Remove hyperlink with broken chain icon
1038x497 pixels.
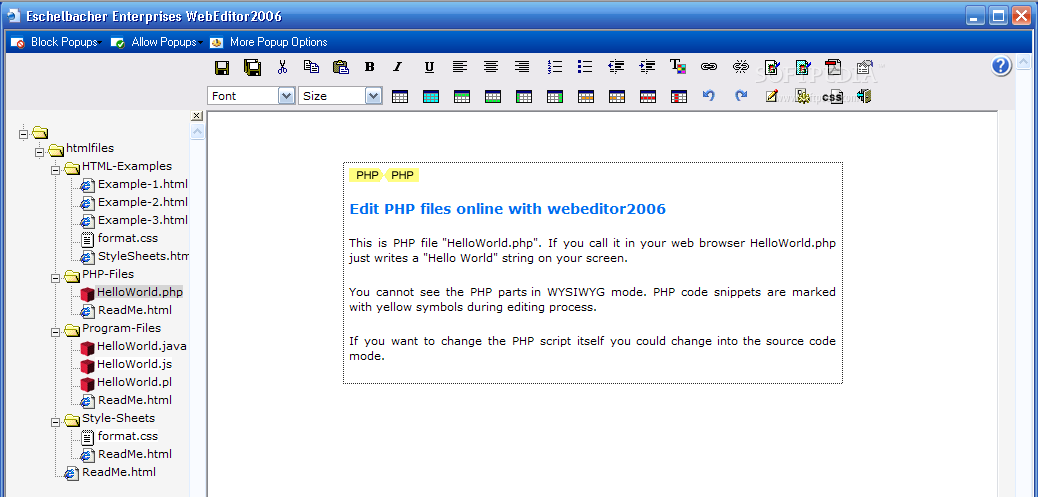741,67
